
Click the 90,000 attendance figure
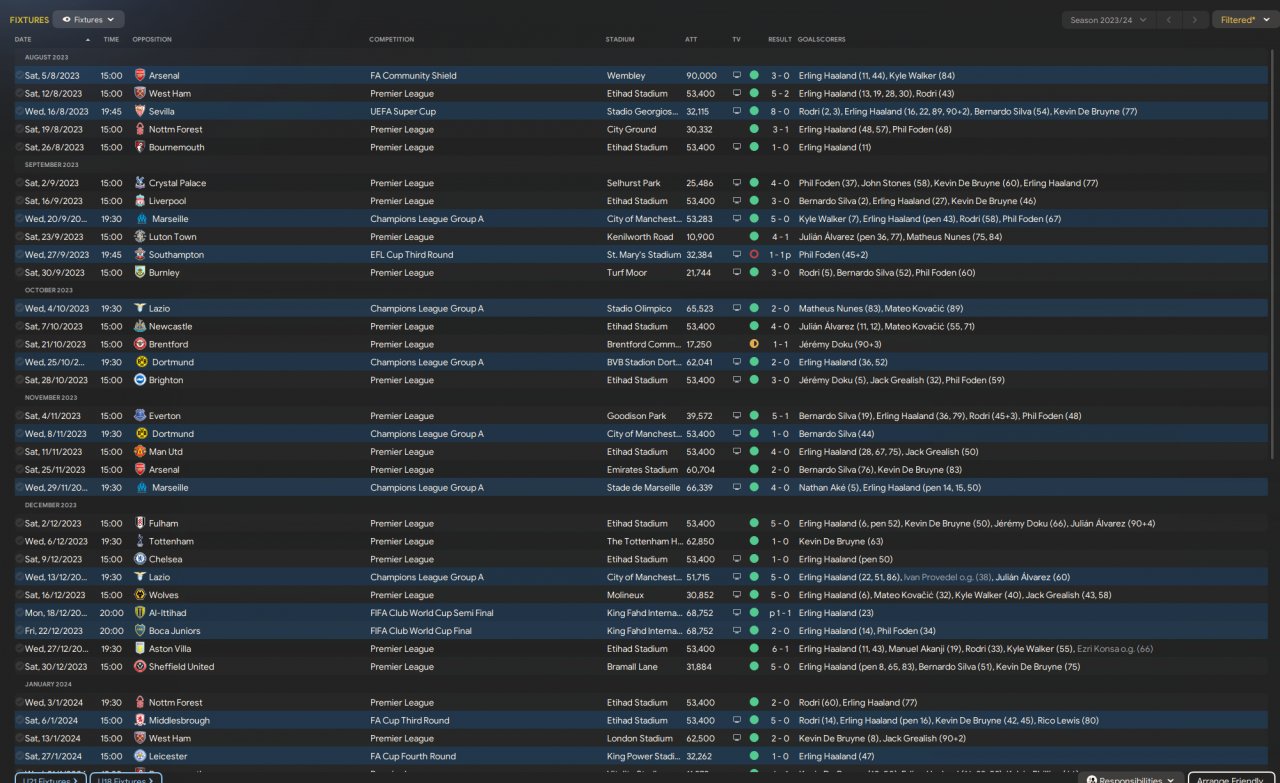(x=701, y=76)
